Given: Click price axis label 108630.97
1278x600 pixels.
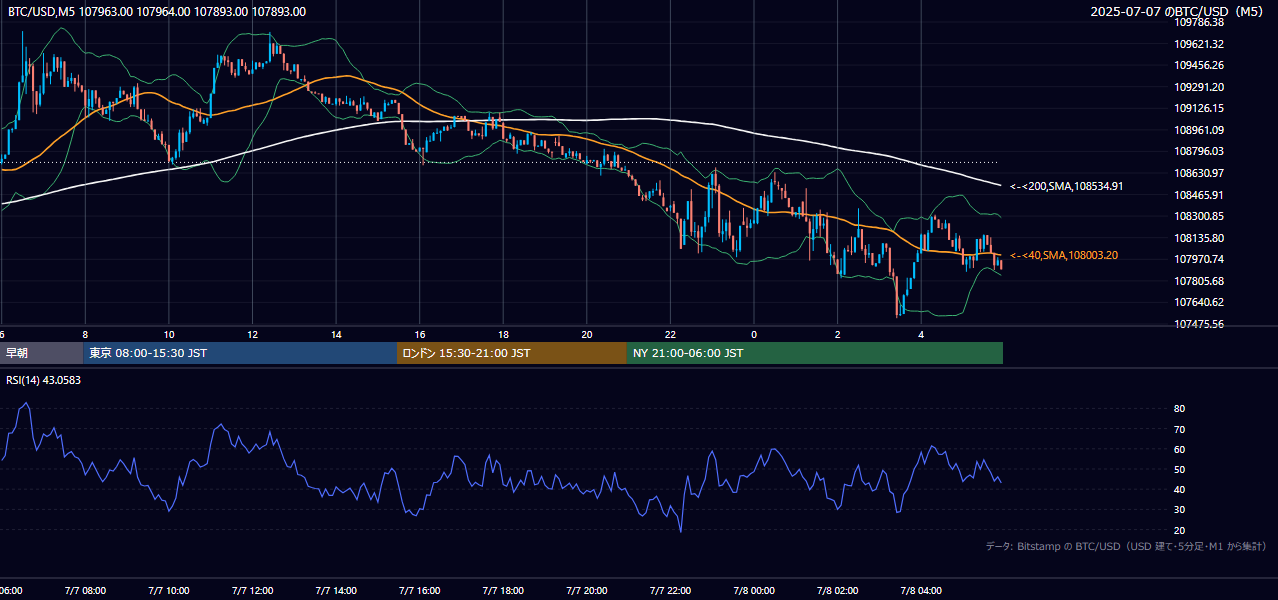Looking at the screenshot, I should [x=1199, y=173].
